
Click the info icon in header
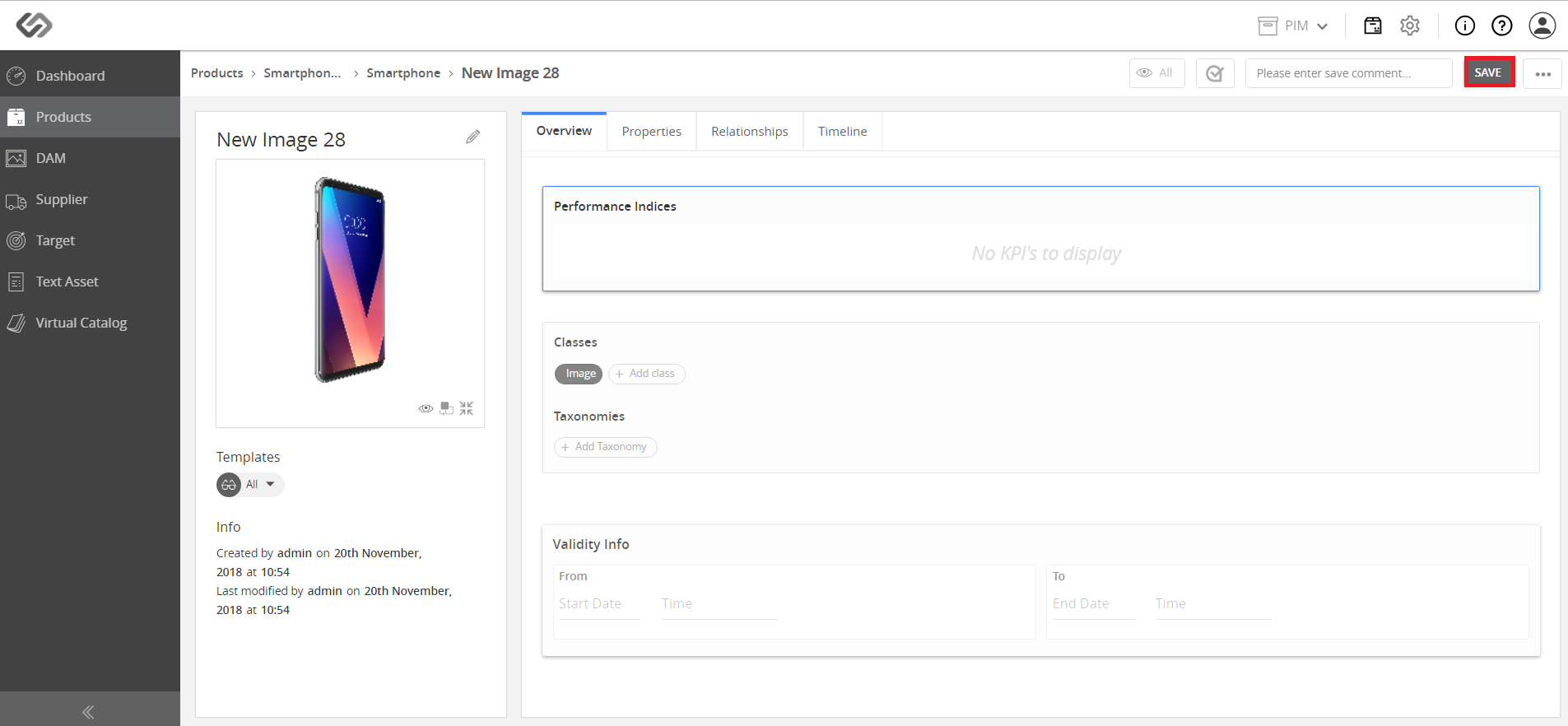coord(1465,26)
